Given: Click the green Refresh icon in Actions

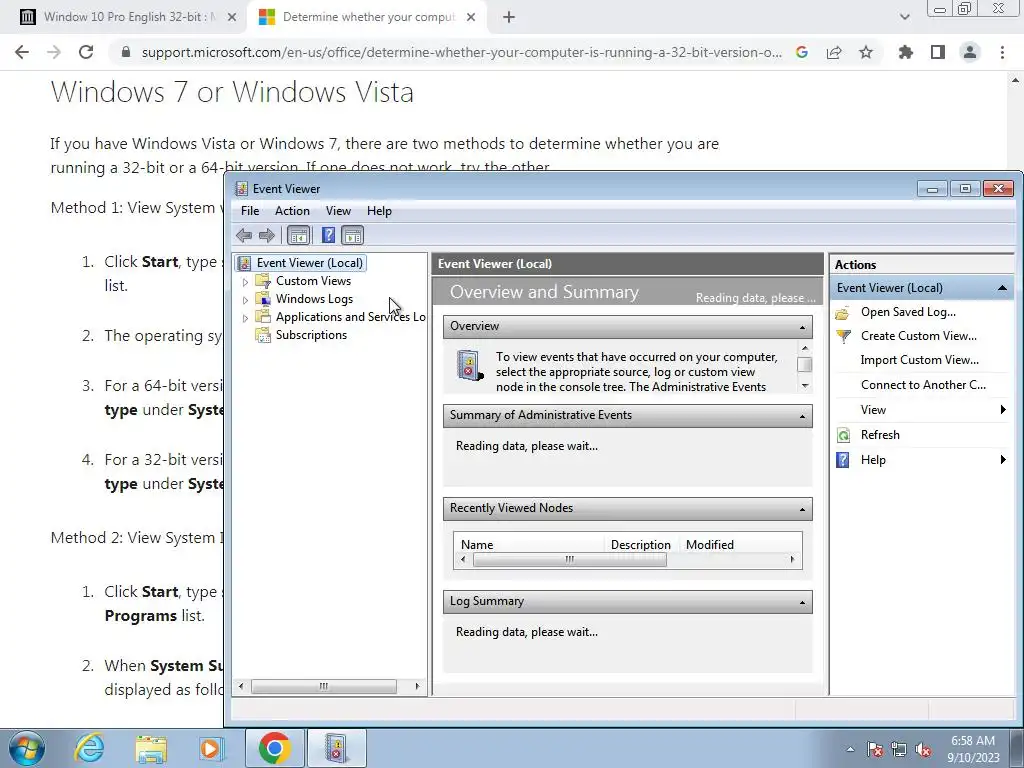Looking at the screenshot, I should coord(843,436).
